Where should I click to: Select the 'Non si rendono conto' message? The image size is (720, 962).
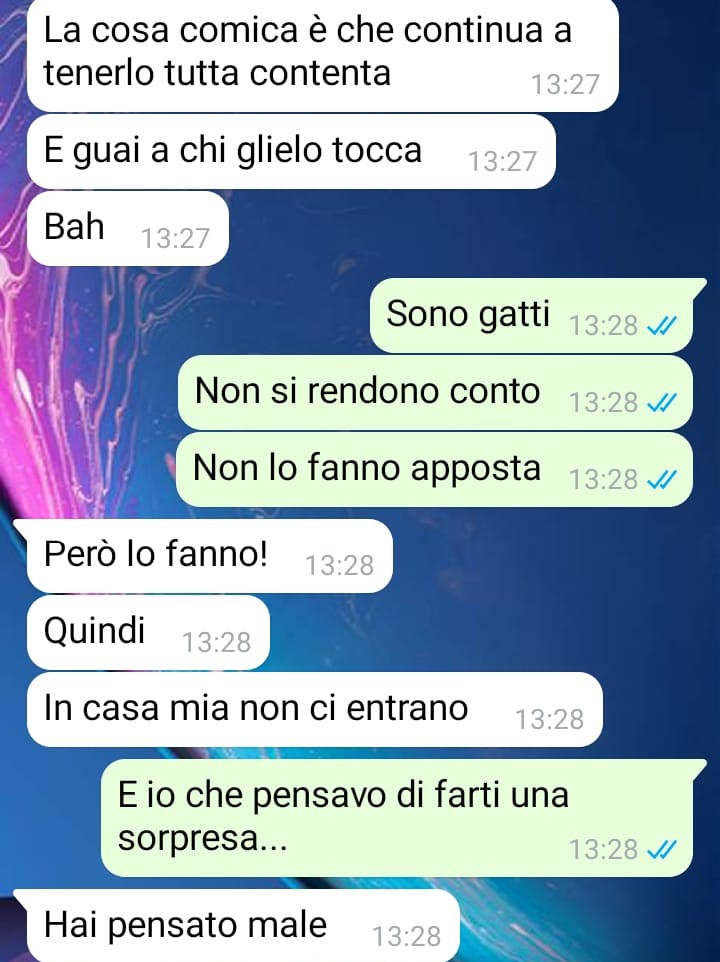pos(435,393)
